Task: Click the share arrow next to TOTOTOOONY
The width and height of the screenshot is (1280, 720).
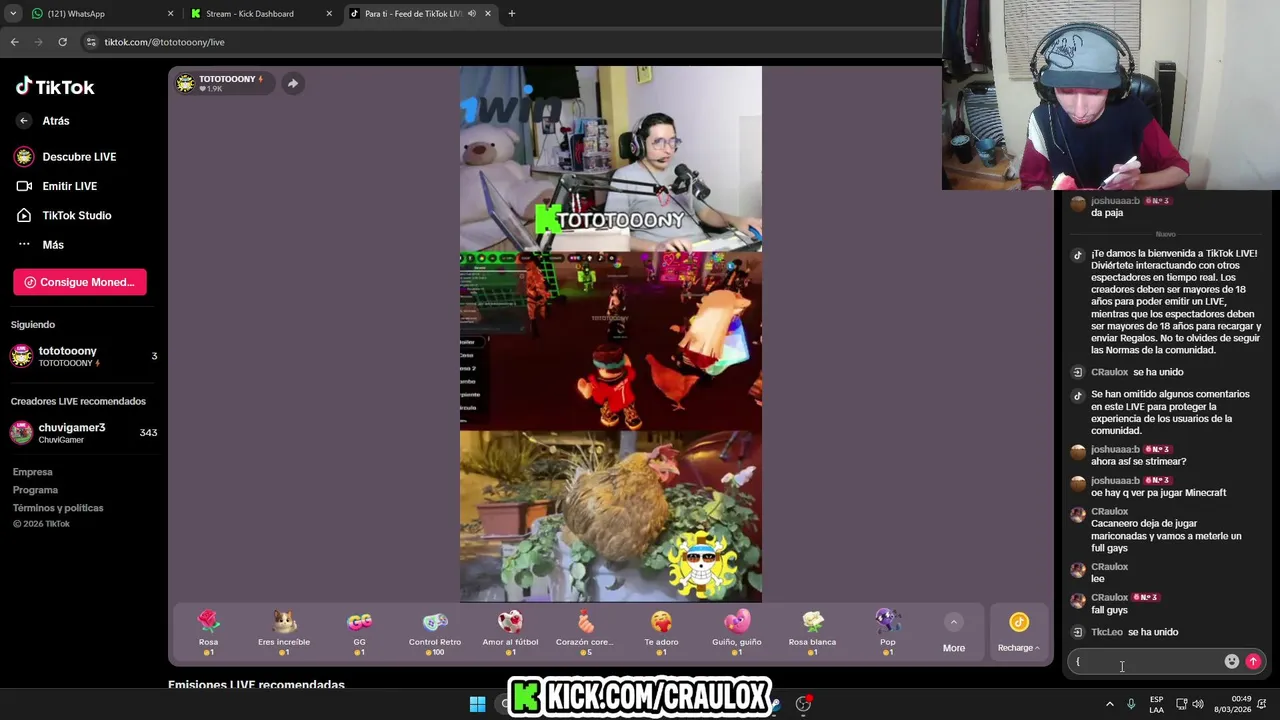Action: pyautogui.click(x=292, y=83)
